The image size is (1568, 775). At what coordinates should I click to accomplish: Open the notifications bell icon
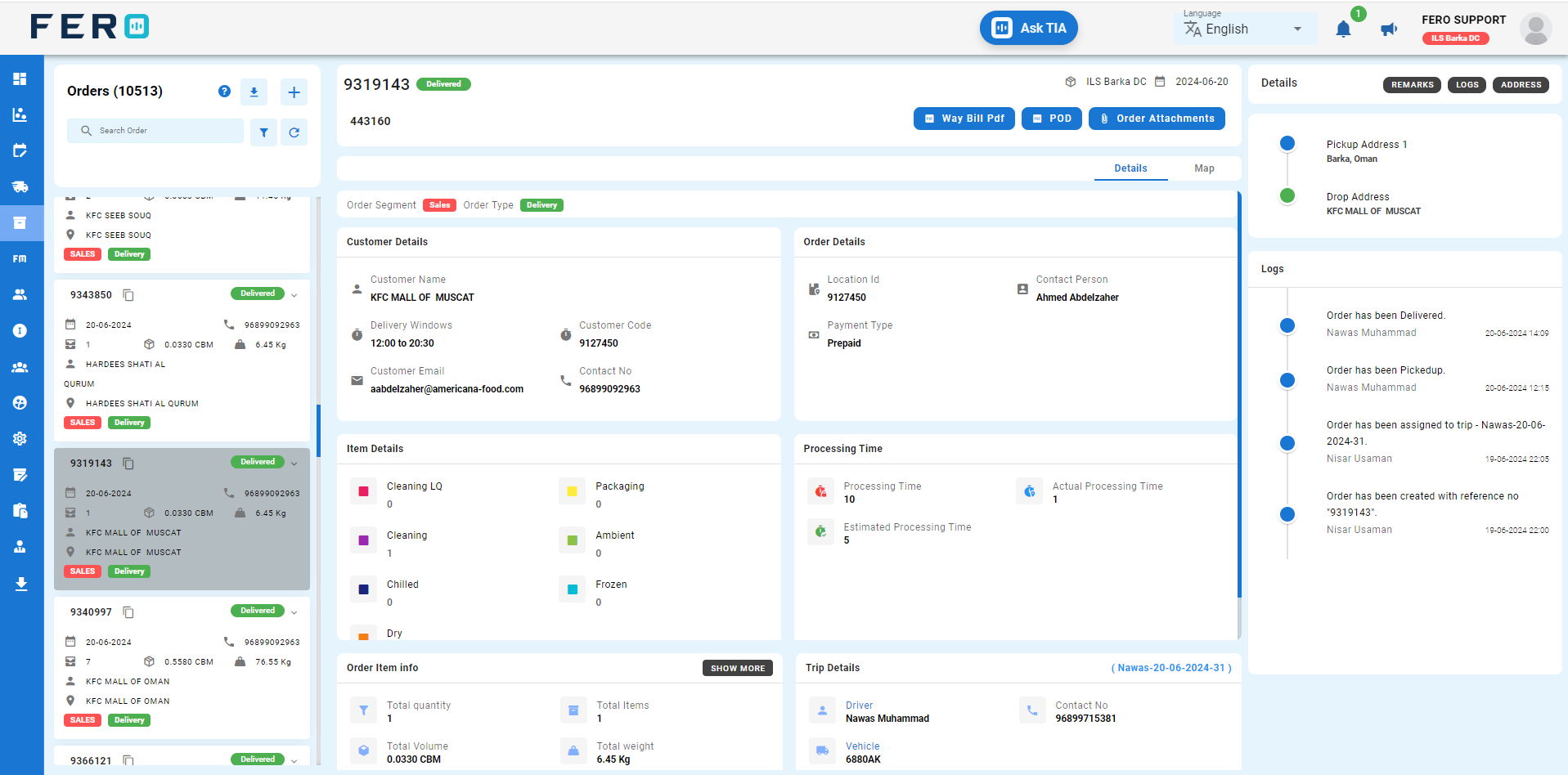click(x=1343, y=29)
